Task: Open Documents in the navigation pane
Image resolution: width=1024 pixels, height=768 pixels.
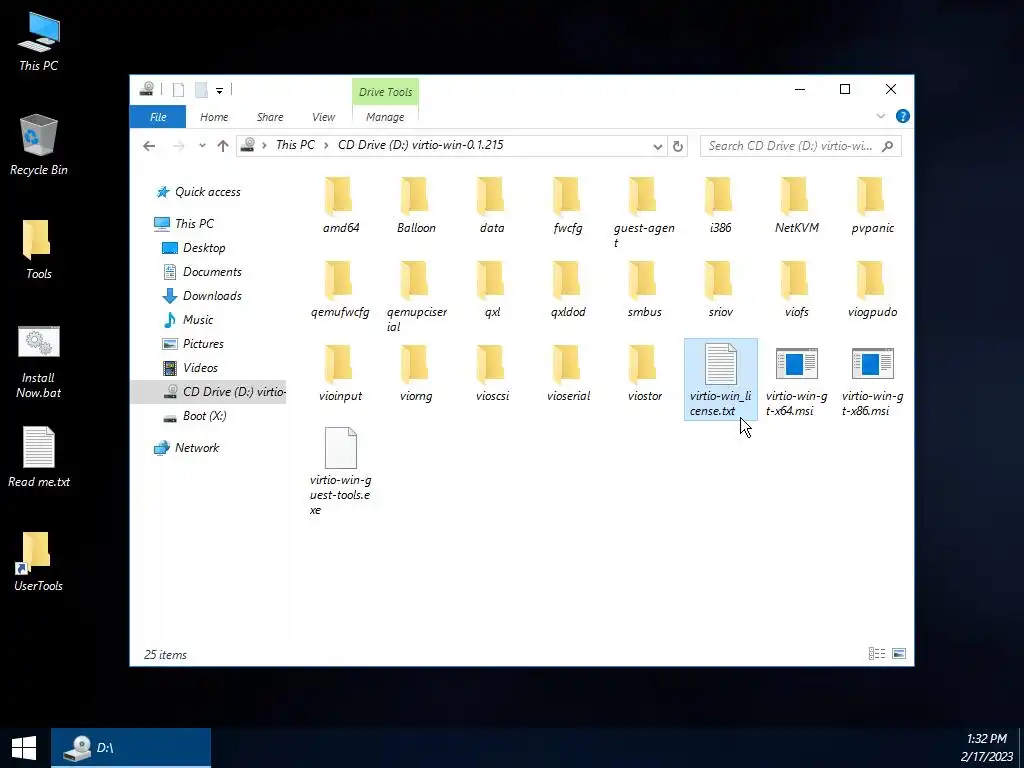Action: (202, 272)
